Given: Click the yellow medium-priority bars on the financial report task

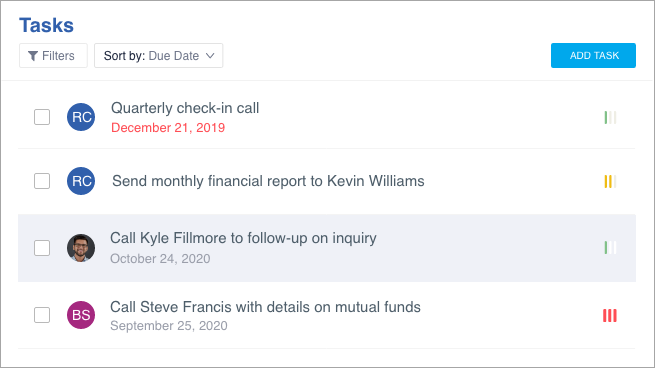Looking at the screenshot, I should click(610, 181).
